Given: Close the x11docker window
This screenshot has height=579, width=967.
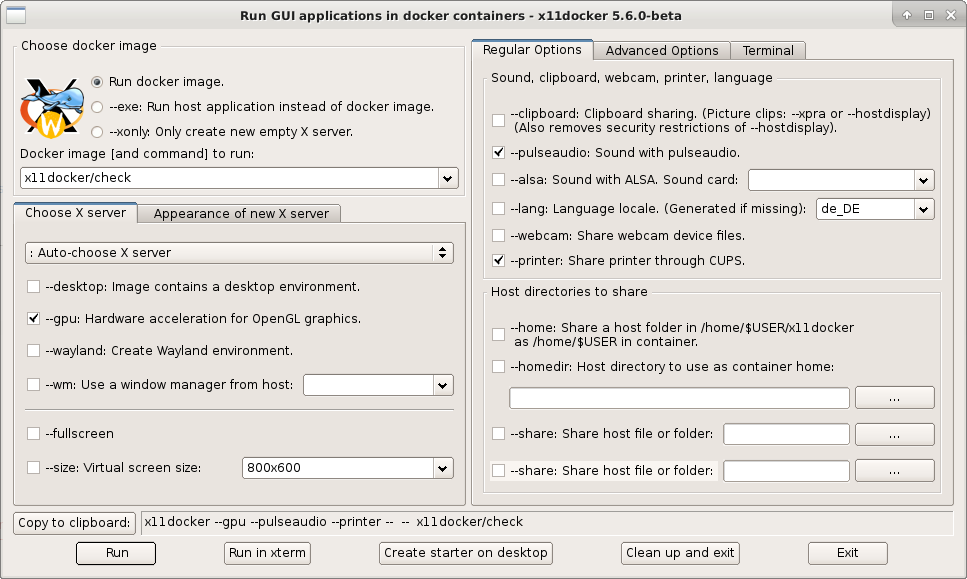Looking at the screenshot, I should tap(951, 15).
